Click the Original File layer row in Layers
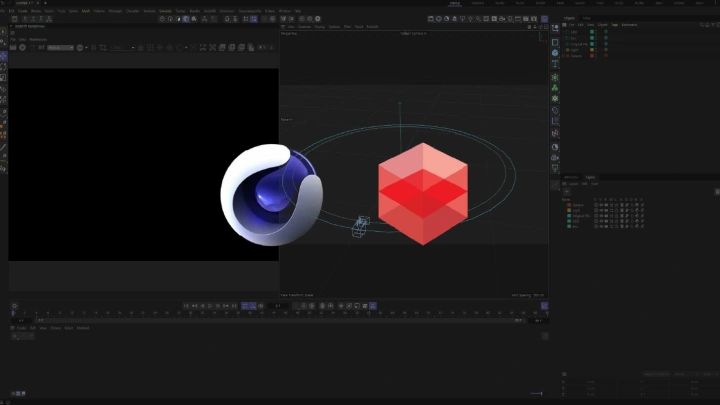This screenshot has width=720, height=405. click(577, 214)
